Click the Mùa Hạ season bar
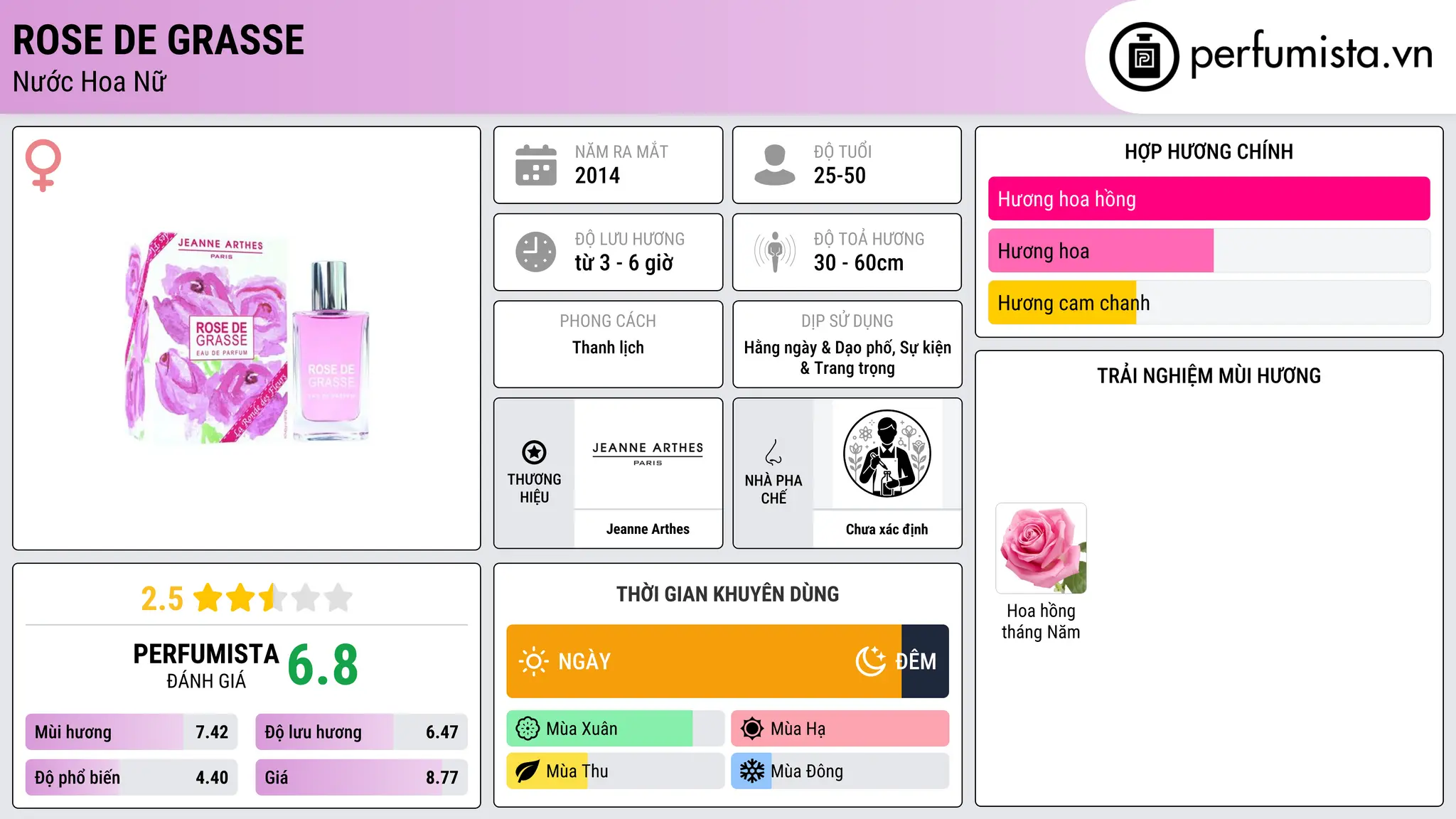This screenshot has width=1456, height=819. coord(840,729)
